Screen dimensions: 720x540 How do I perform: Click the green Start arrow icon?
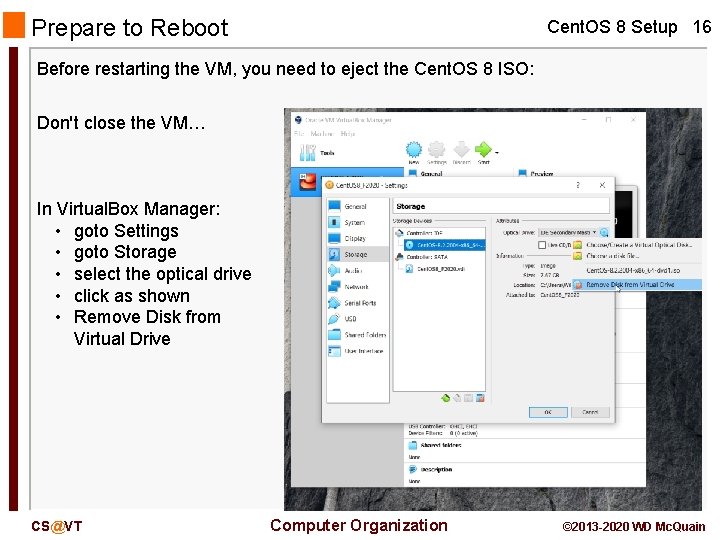click(x=483, y=149)
